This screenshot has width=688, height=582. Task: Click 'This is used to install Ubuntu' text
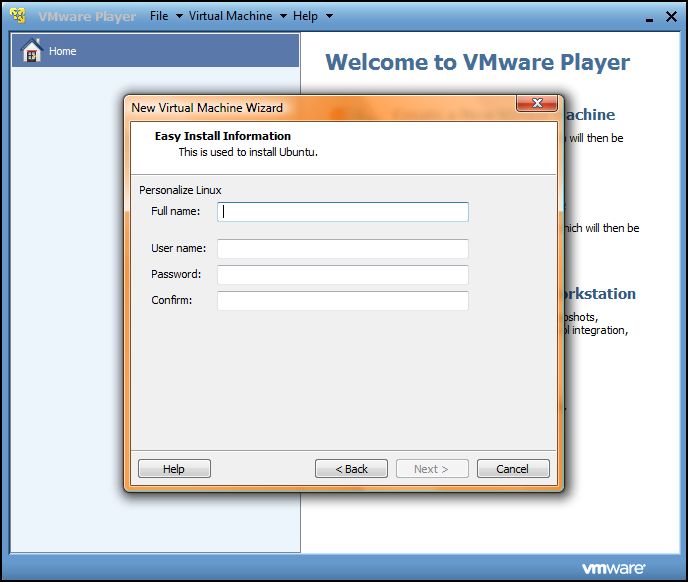coord(248,152)
